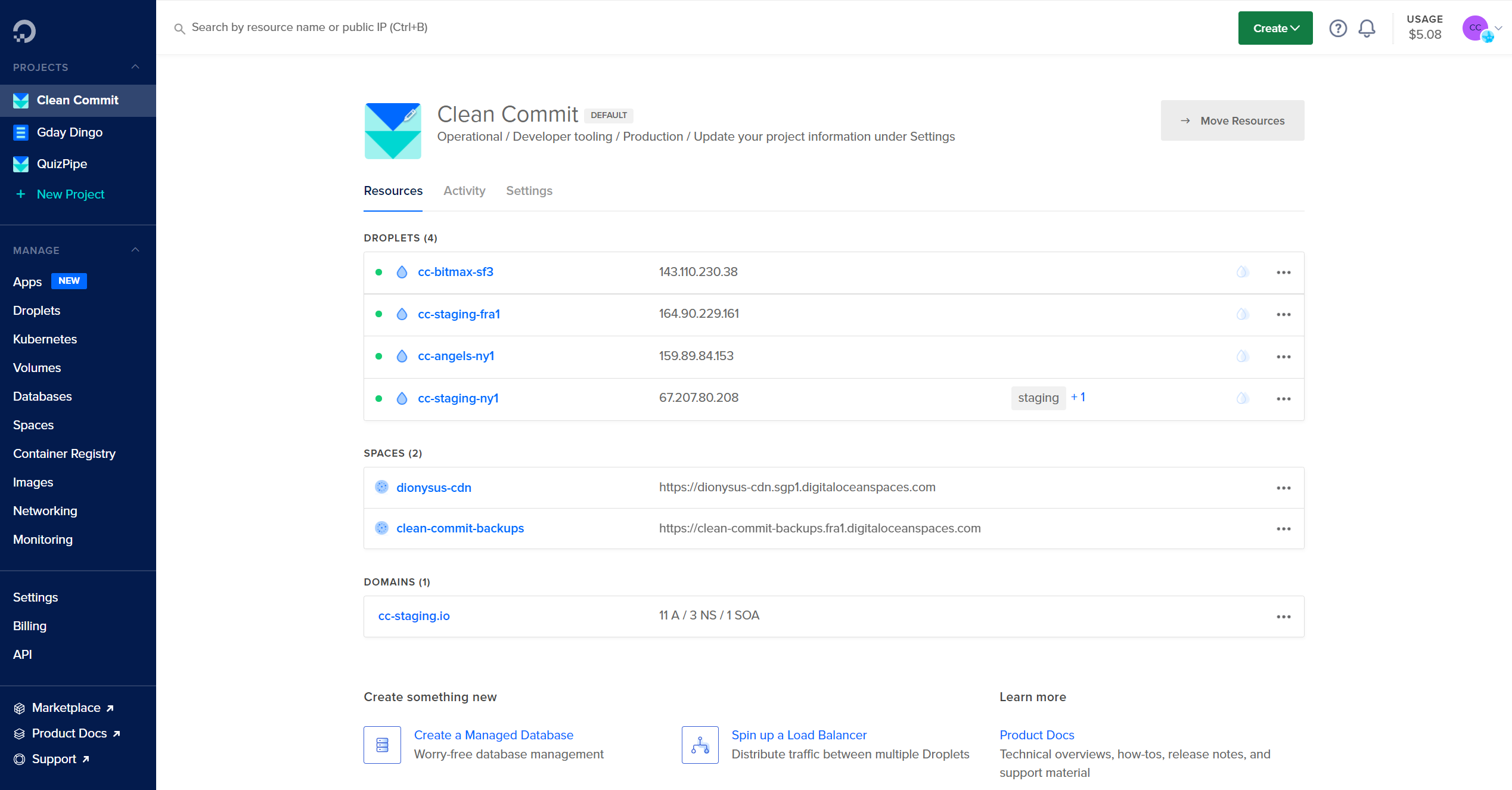
Task: Collapse the MANAGE section chevron
Action: tap(135, 250)
